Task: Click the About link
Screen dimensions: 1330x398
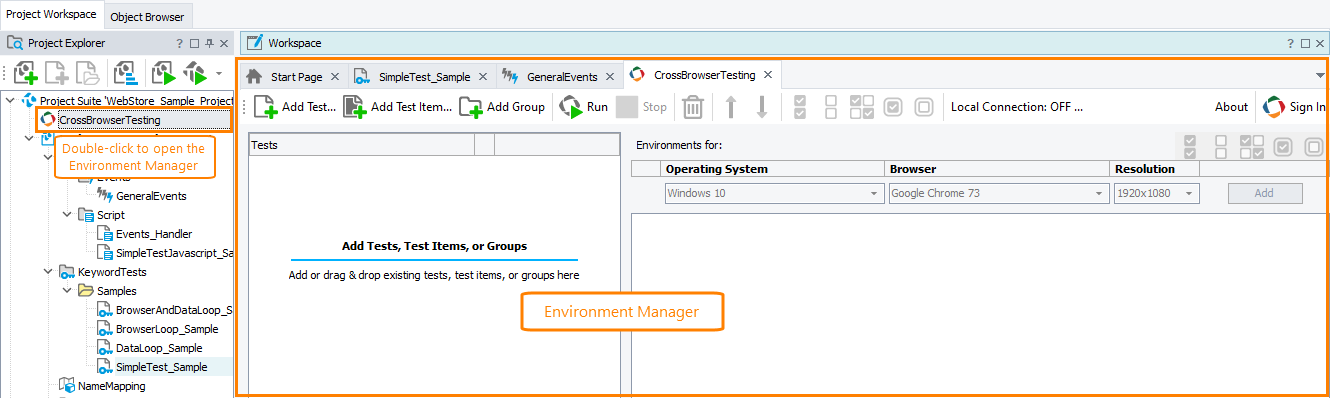Action: click(x=1231, y=107)
